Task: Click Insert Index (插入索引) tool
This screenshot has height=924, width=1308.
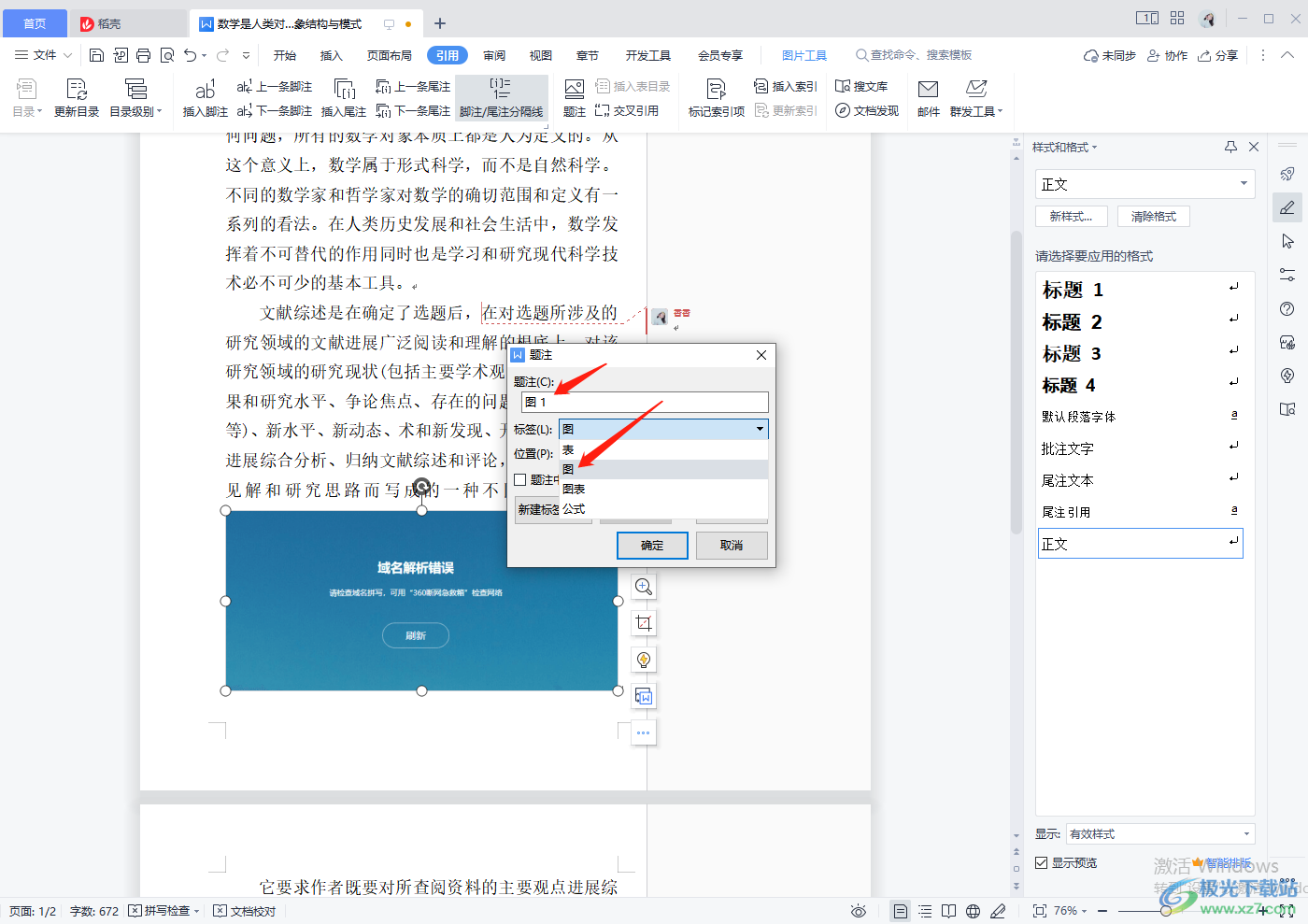Action: pos(786,86)
